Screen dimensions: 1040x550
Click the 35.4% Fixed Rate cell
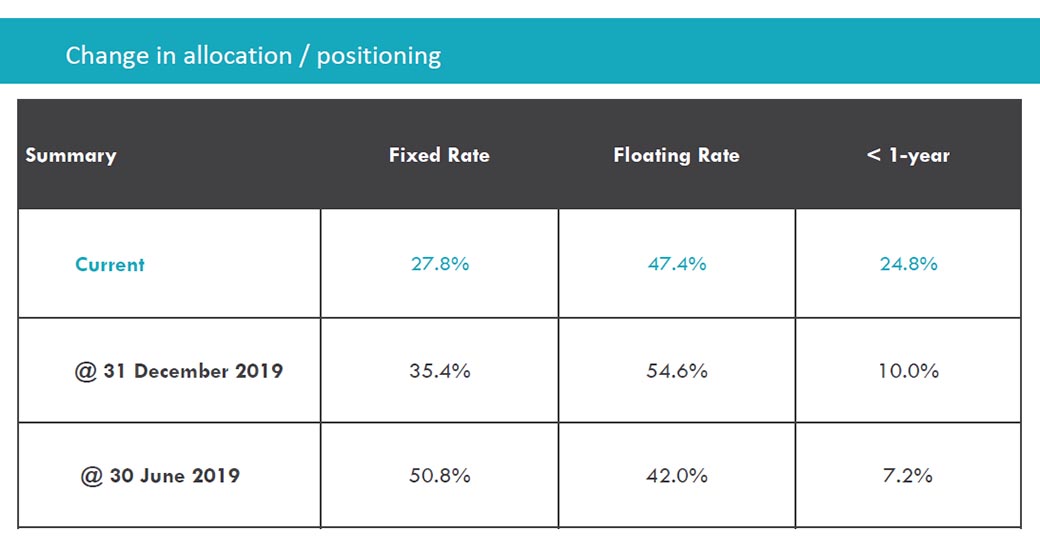pos(439,371)
